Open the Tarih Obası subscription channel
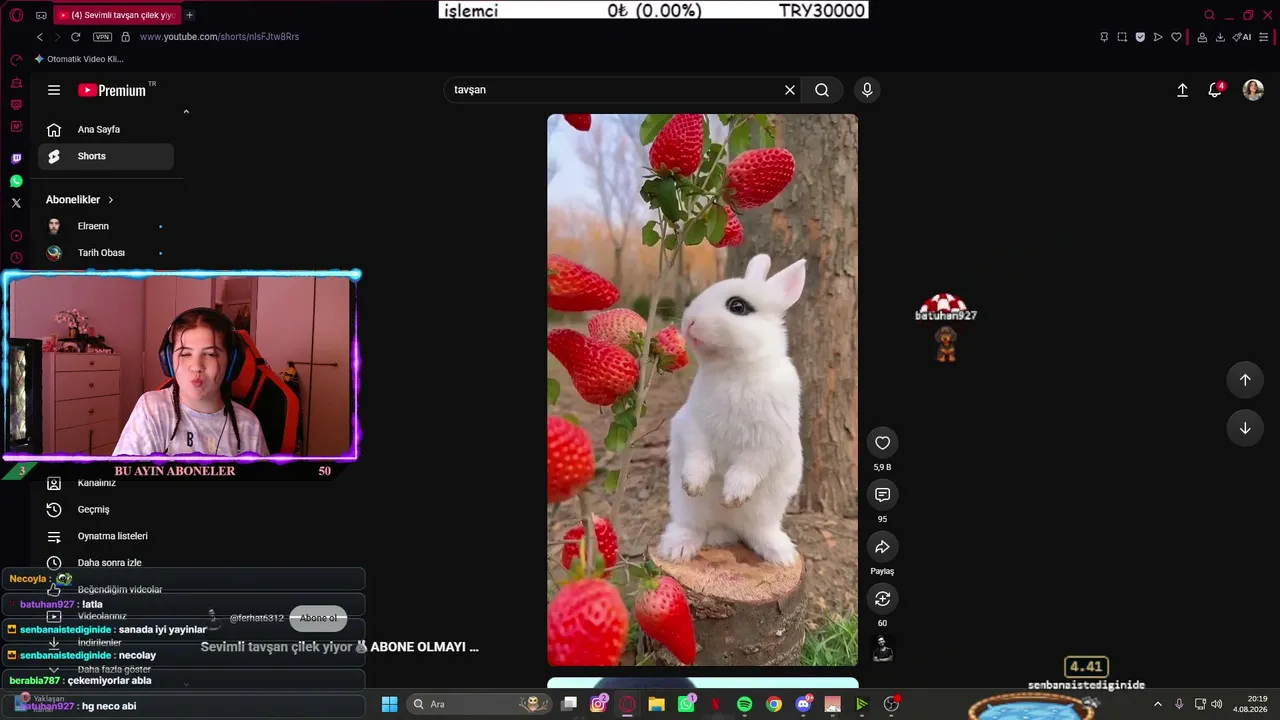This screenshot has height=720, width=1280. tap(106, 253)
